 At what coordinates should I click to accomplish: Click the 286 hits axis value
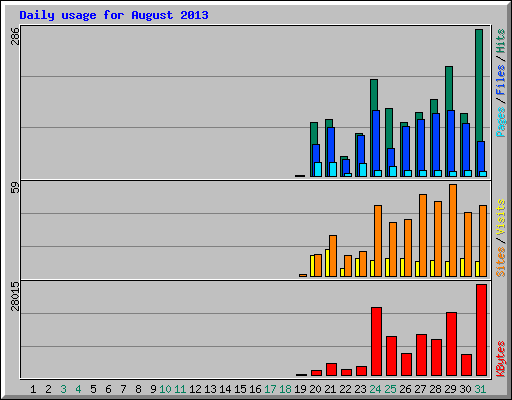(15, 36)
